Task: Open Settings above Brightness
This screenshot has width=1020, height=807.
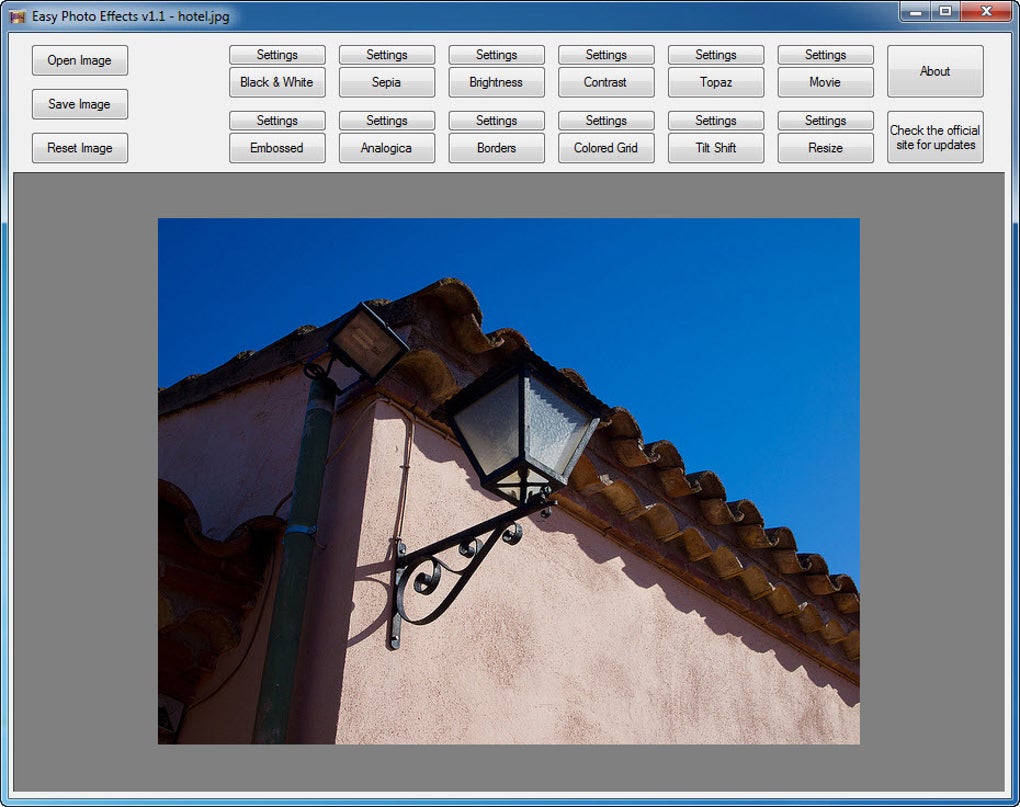Action: [x=496, y=55]
